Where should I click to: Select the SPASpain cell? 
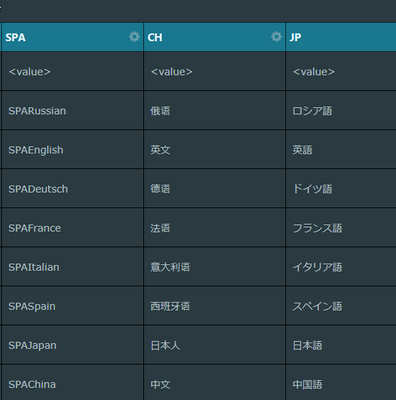[x=72, y=306]
